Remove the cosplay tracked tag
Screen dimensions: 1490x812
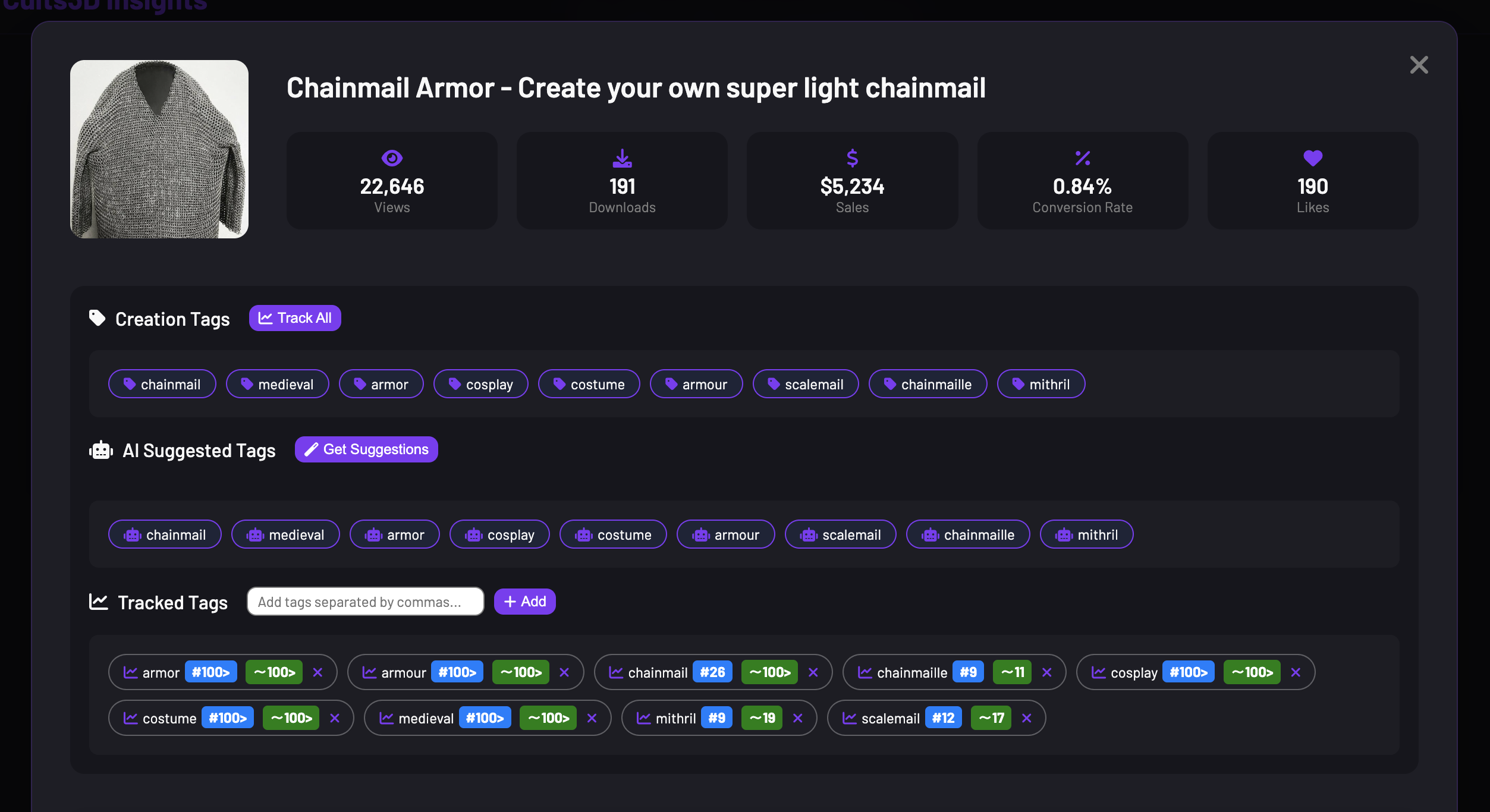(1296, 672)
